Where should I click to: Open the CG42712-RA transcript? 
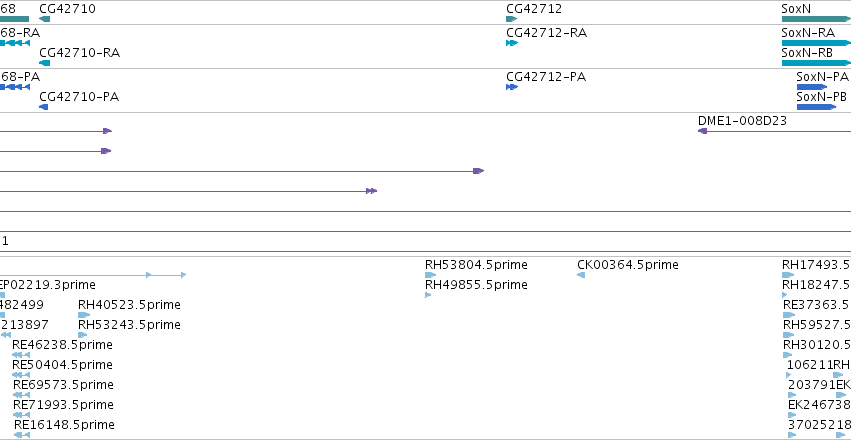[512, 43]
